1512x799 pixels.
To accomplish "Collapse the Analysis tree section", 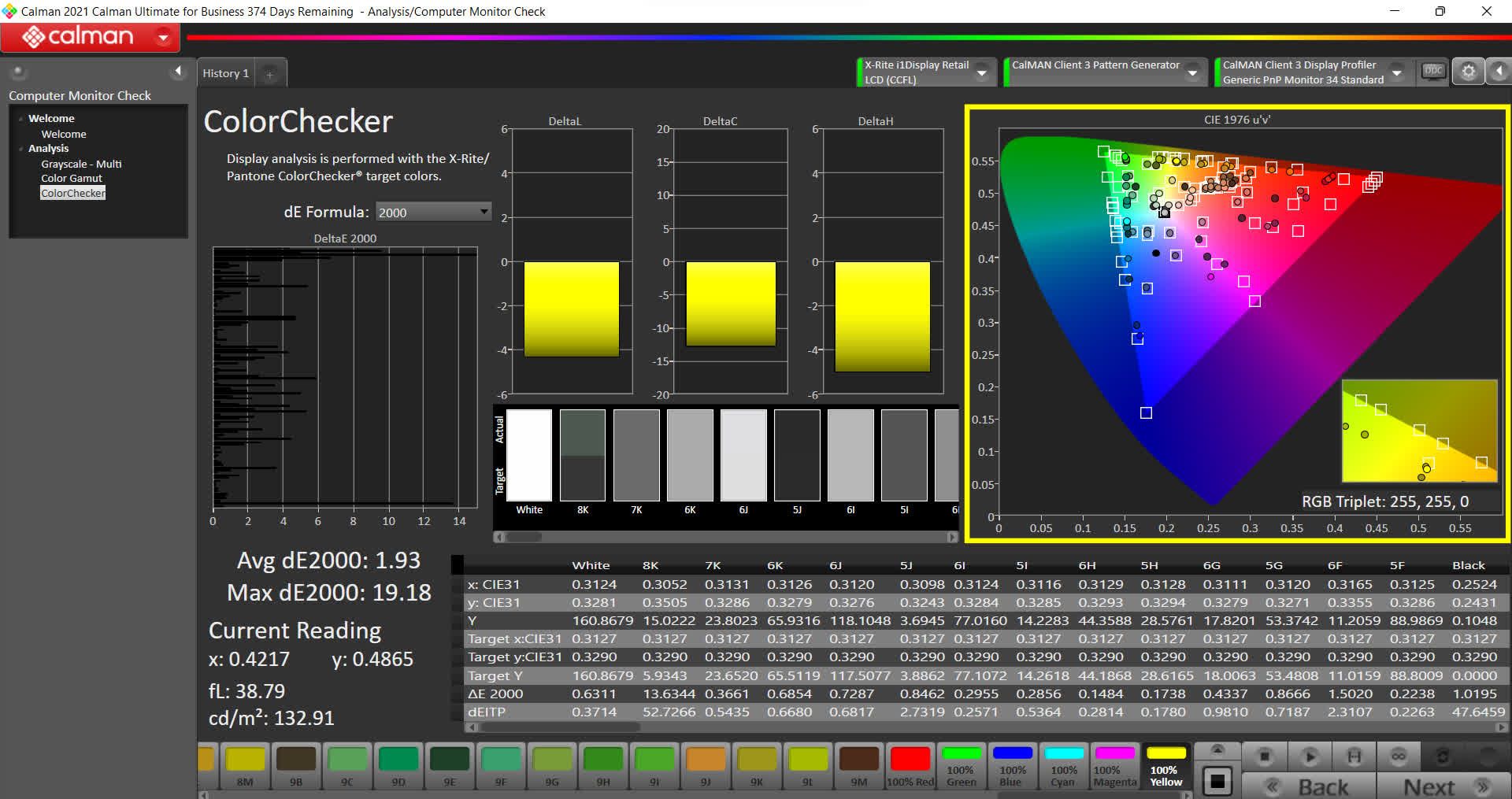I will (x=21, y=149).
